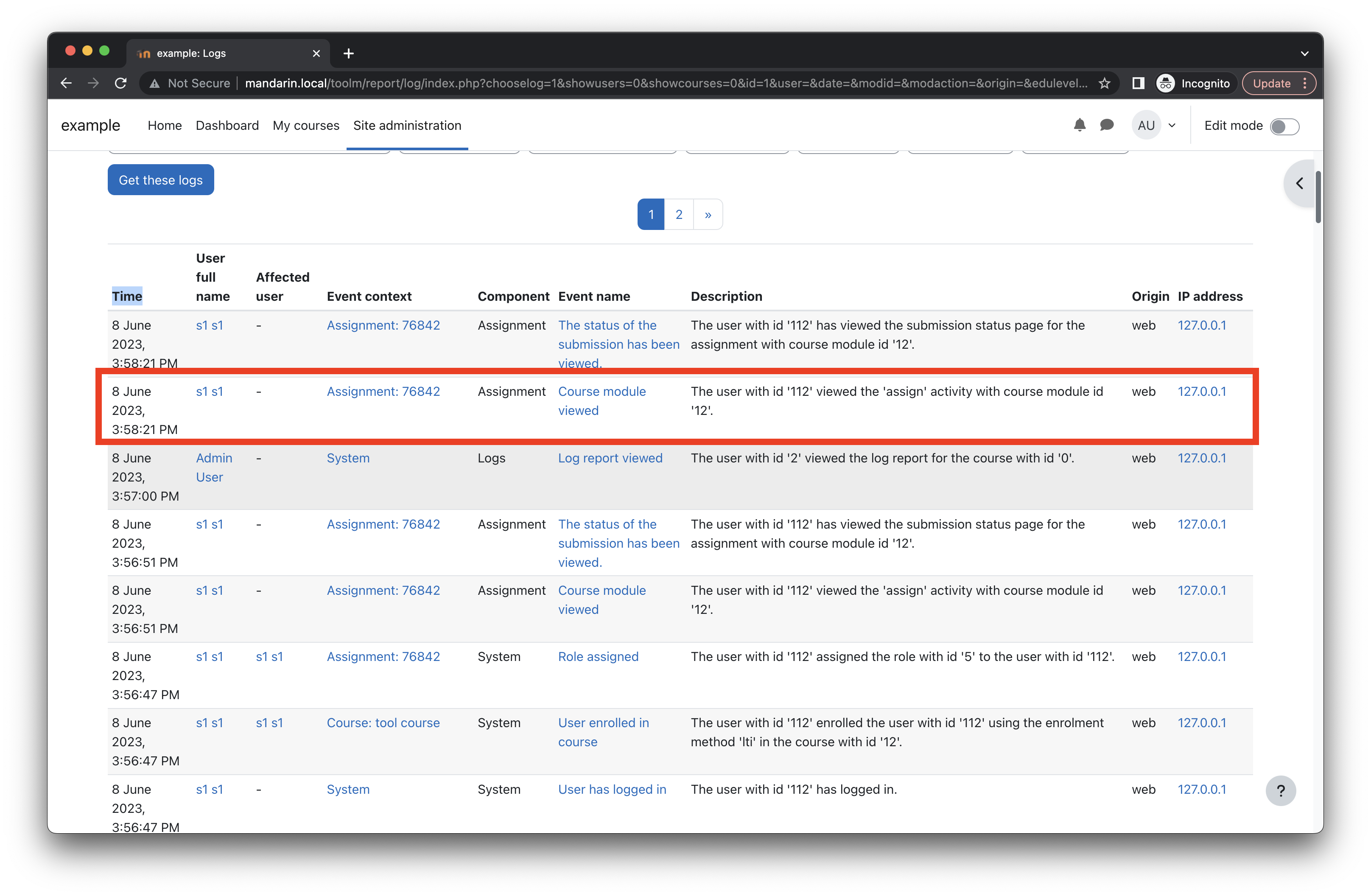Open affected user s1 s1 in Role assigned row

(269, 656)
